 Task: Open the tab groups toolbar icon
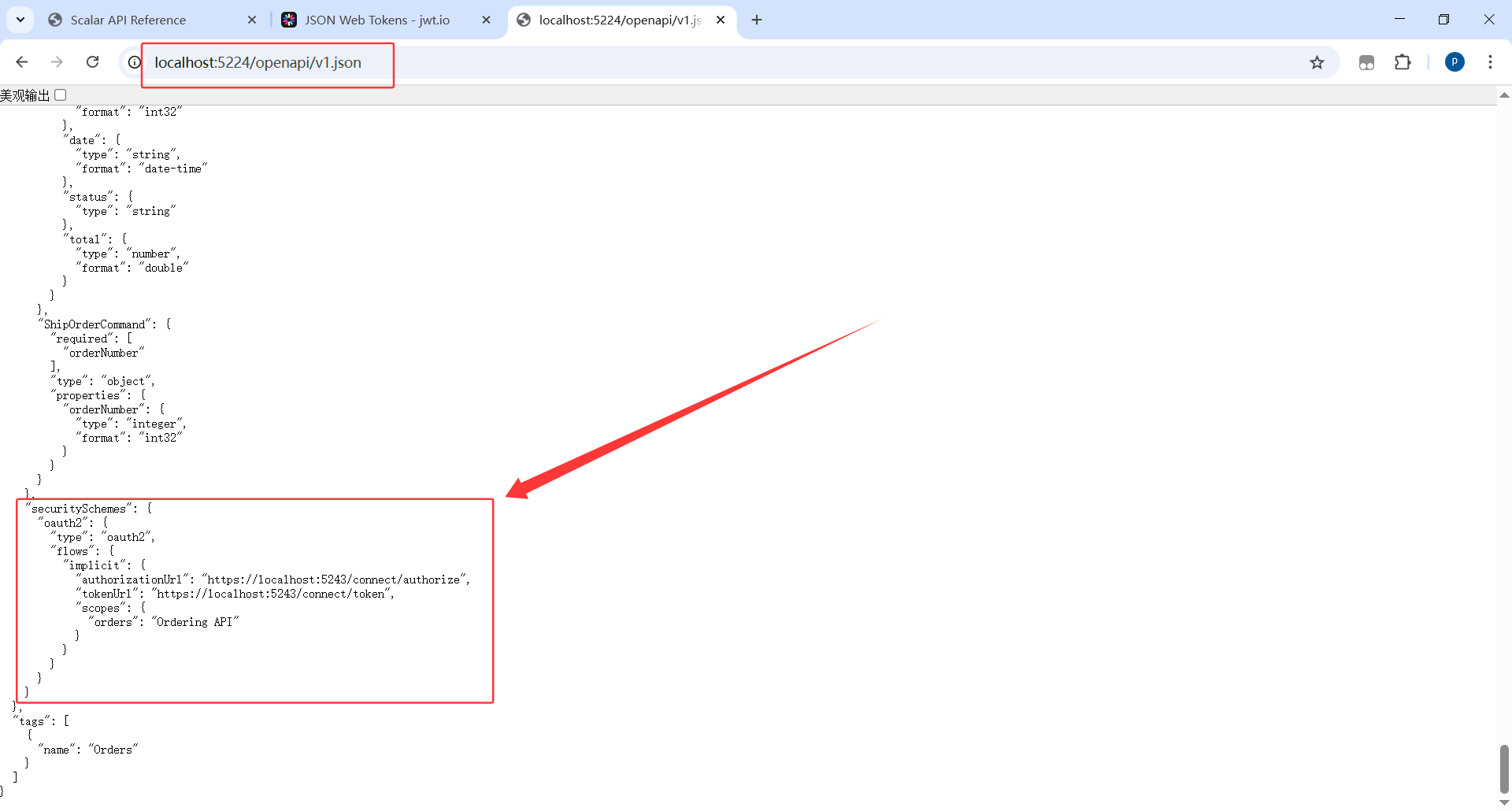(x=1366, y=62)
